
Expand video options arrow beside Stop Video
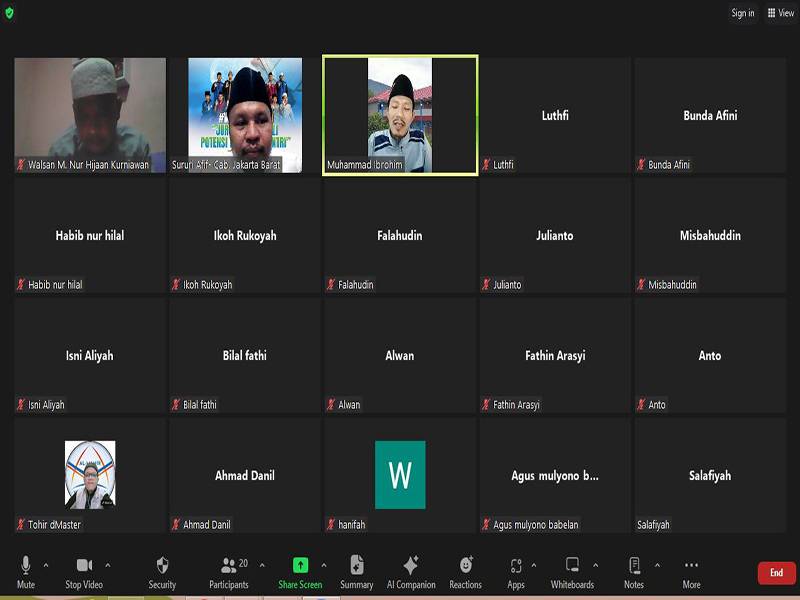pyautogui.click(x=108, y=565)
